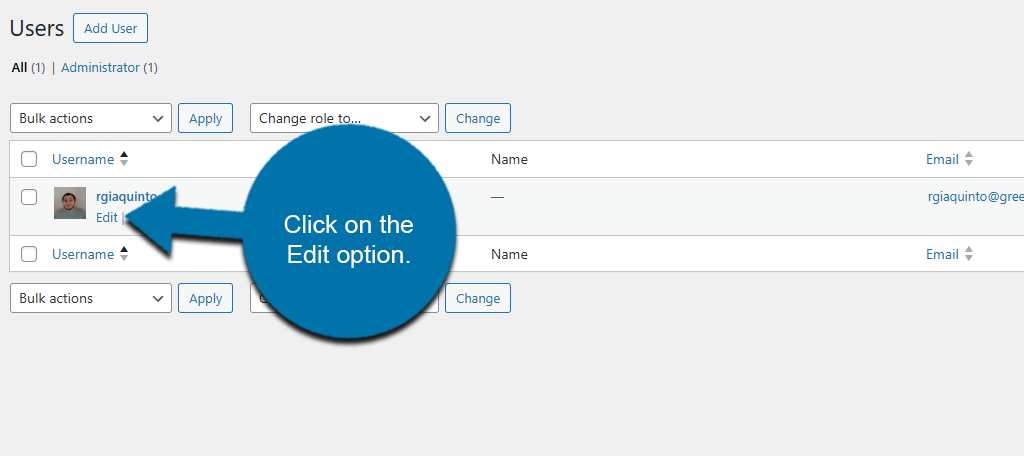1024x456 pixels.
Task: Tick the select-all checkbox in header row
Action: [29, 159]
